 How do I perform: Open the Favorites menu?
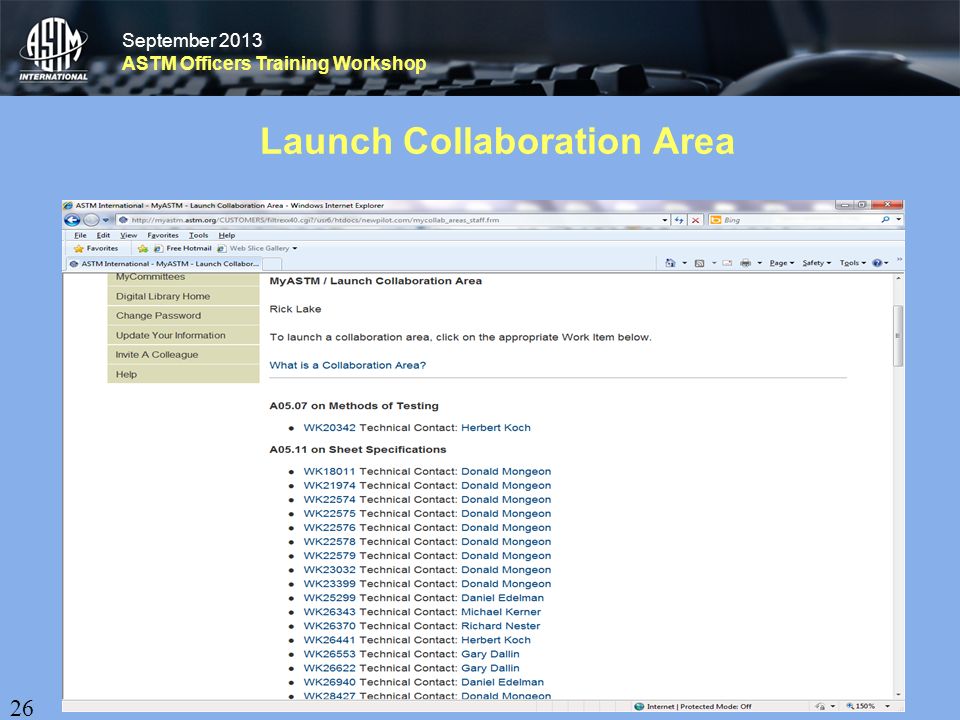click(163, 235)
